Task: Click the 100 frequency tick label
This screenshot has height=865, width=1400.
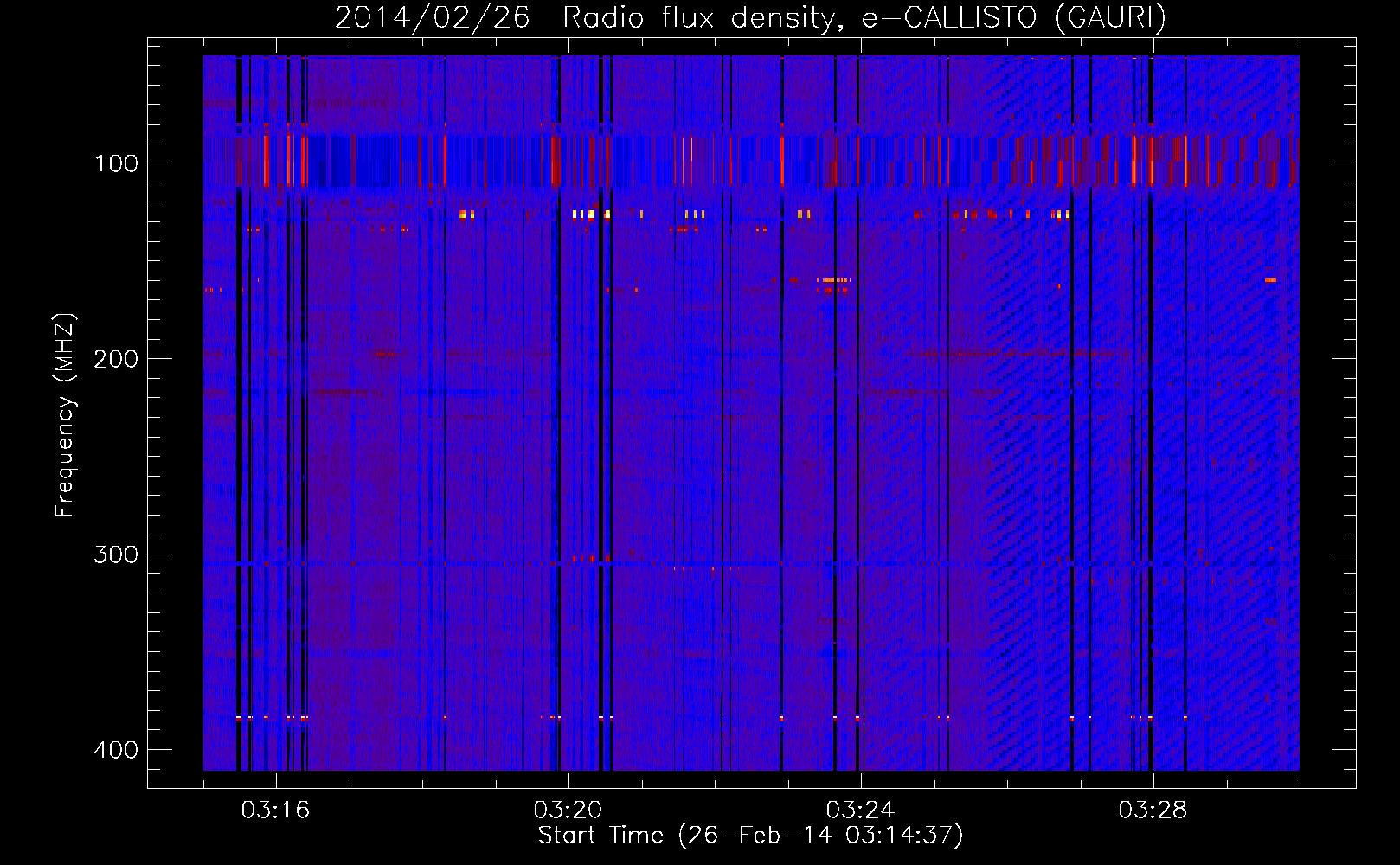Action: 116,163
